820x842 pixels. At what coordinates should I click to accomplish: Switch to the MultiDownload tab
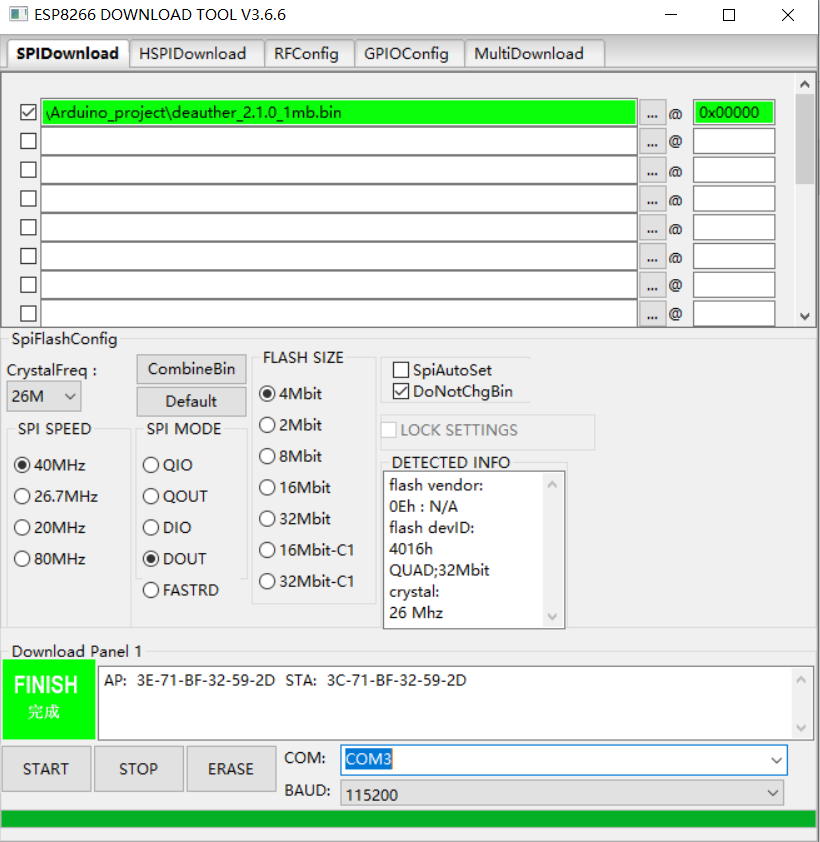click(534, 53)
